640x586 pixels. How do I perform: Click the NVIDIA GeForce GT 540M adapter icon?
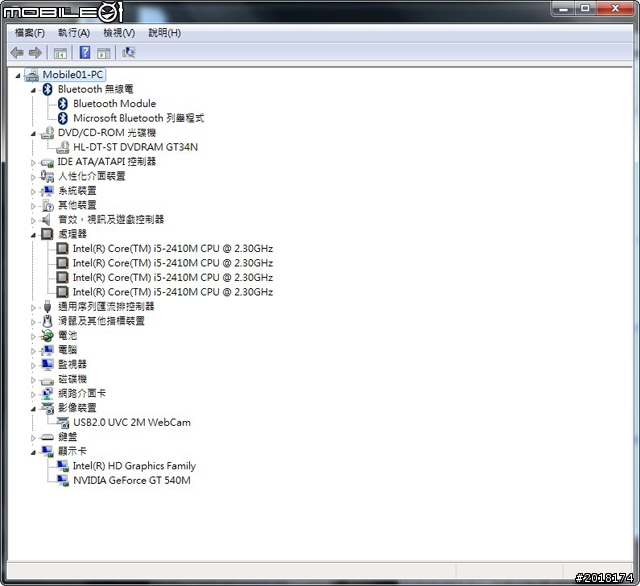pos(62,480)
